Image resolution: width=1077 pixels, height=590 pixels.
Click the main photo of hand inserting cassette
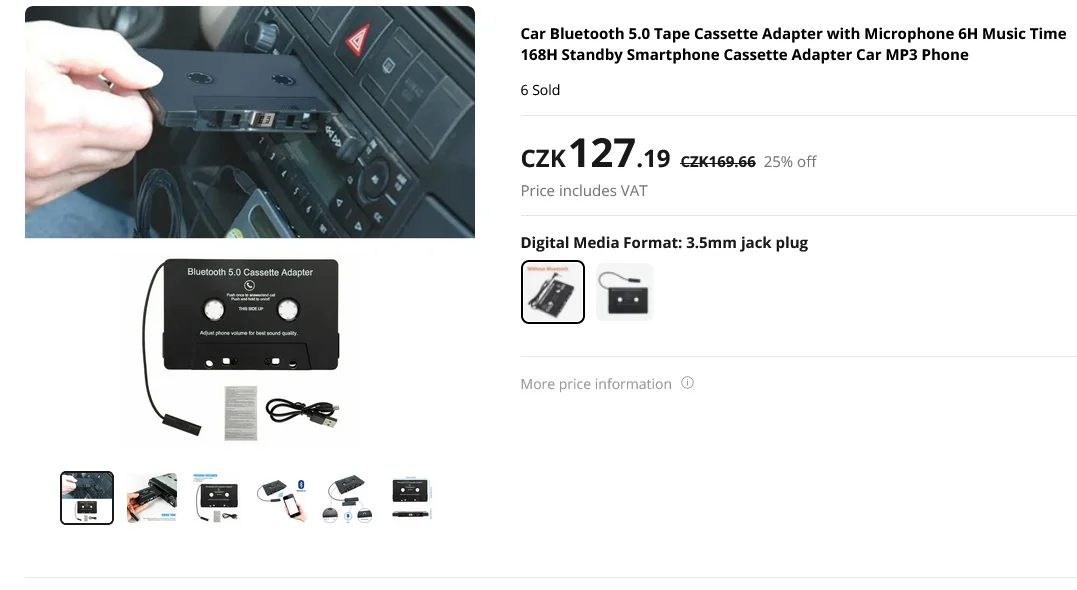pos(250,122)
